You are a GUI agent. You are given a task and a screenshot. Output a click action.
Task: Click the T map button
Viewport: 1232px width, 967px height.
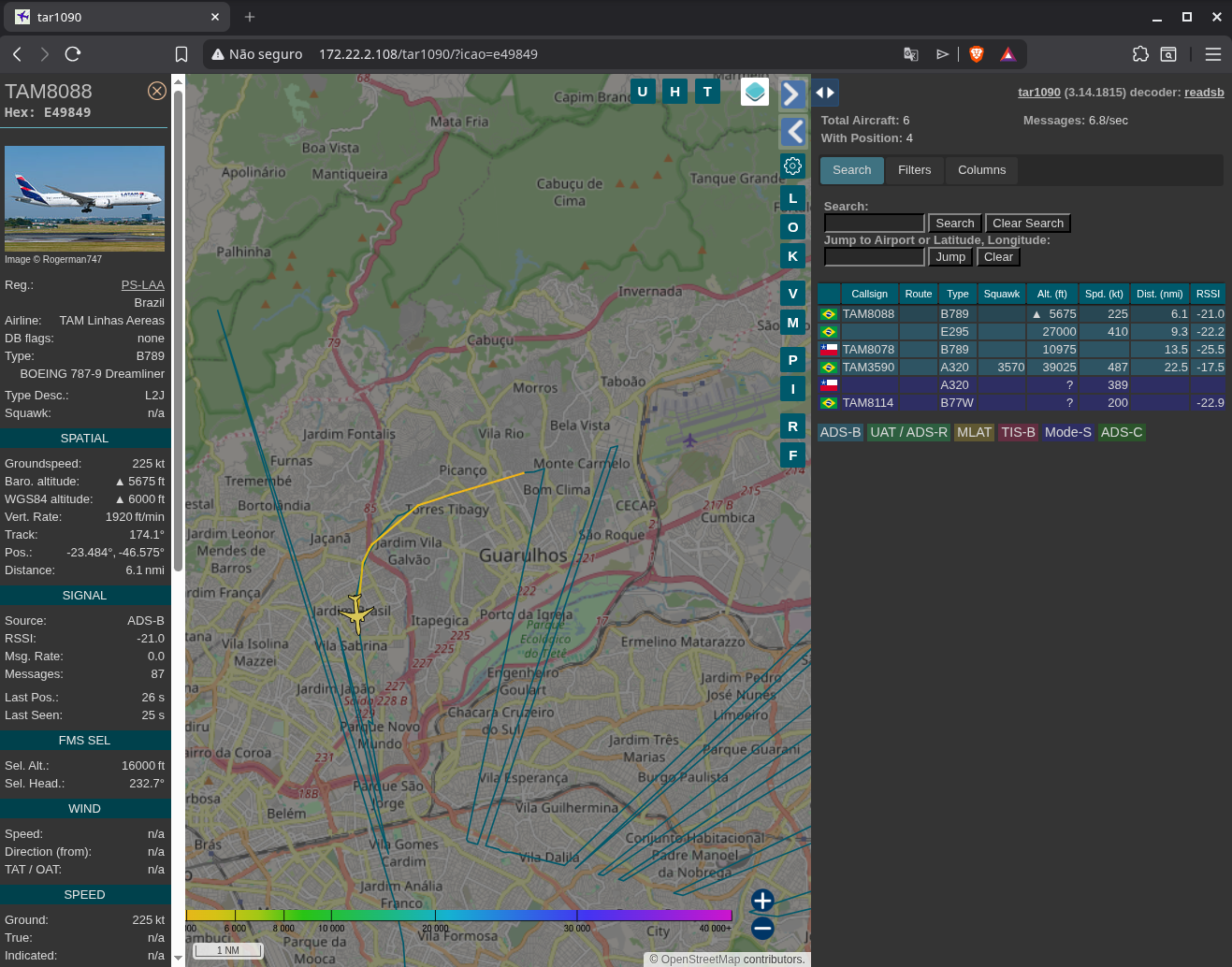(x=707, y=92)
